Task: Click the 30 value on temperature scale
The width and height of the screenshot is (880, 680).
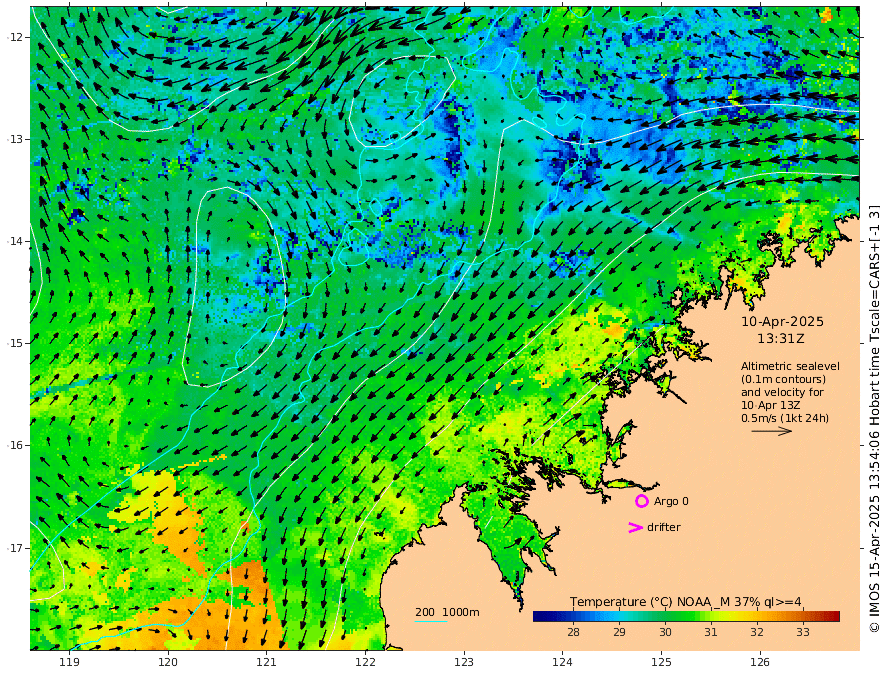Action: tap(665, 632)
